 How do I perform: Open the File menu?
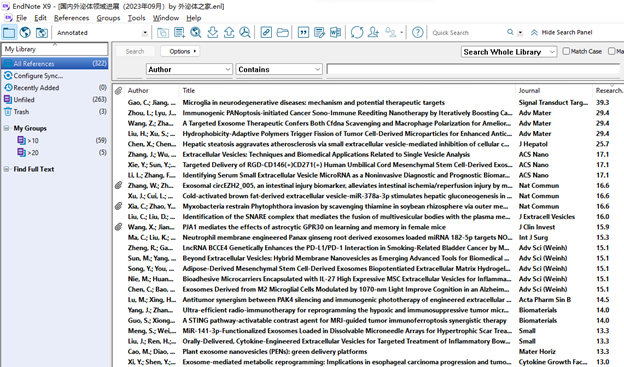tap(21, 18)
